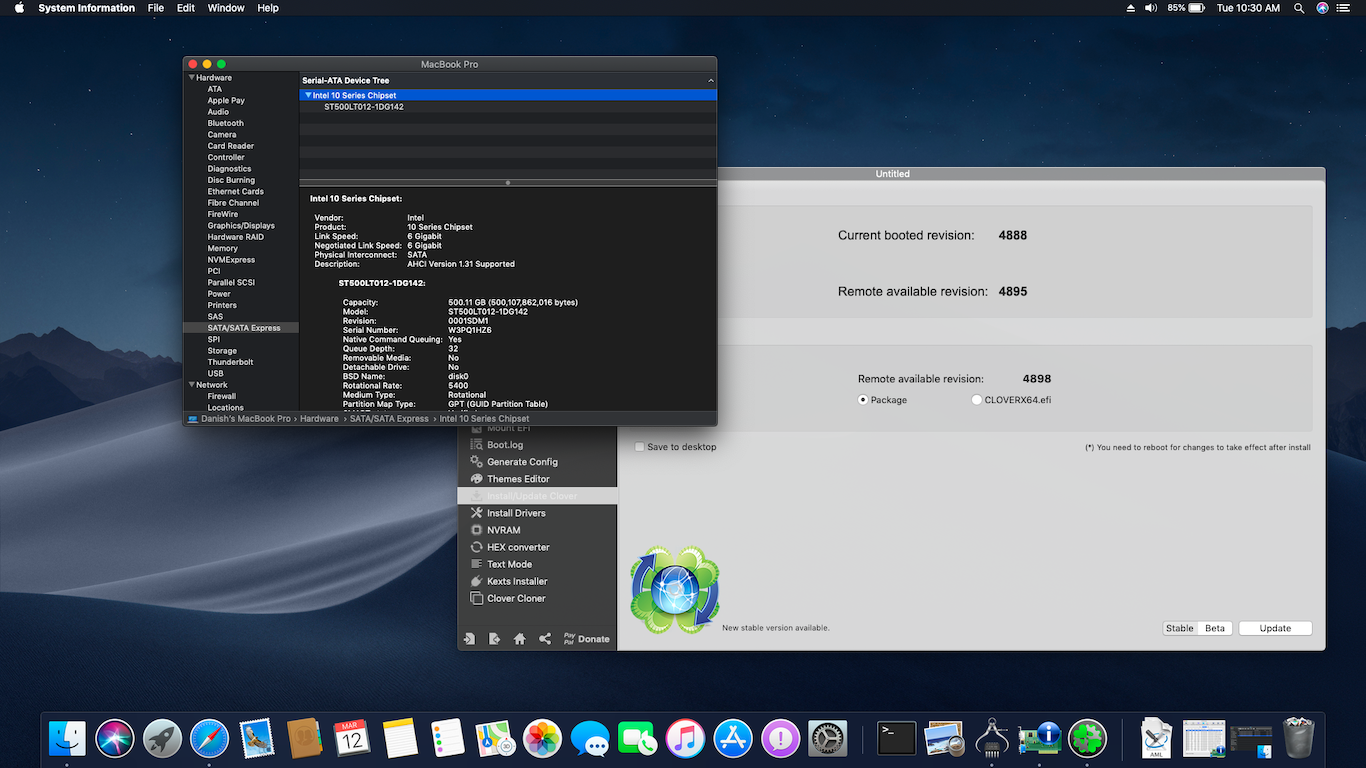This screenshot has width=1366, height=768.
Task: Collapse the Hardware section disclosure triangle
Action: [x=193, y=77]
